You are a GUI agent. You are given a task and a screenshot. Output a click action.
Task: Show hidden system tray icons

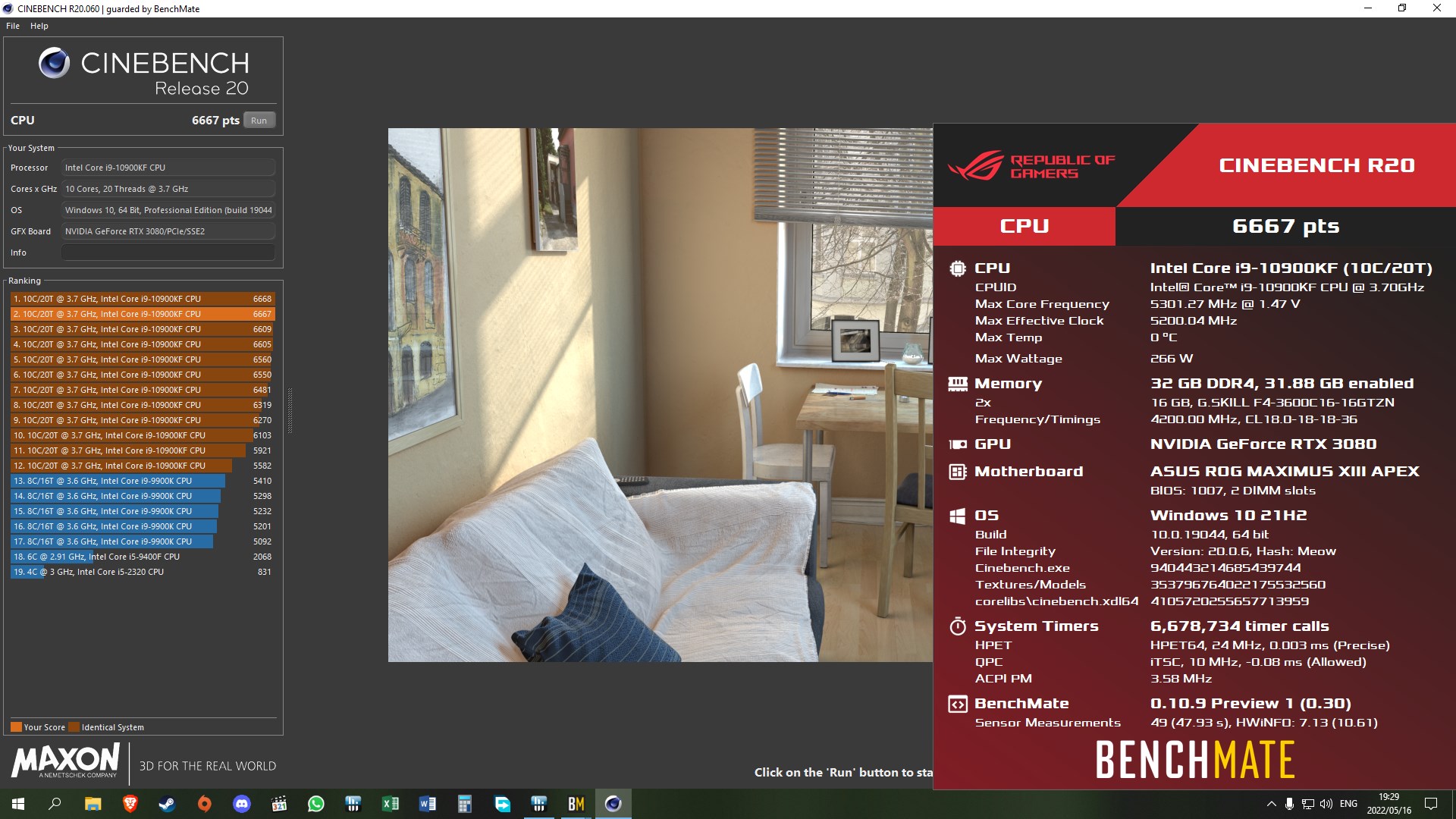coord(1271,804)
